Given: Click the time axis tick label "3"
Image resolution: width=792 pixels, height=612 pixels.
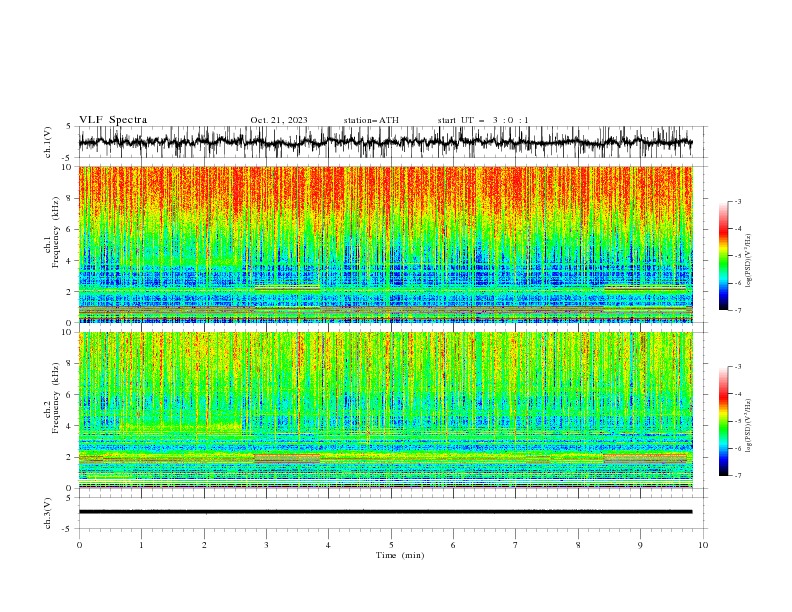Looking at the screenshot, I should click(x=266, y=545).
